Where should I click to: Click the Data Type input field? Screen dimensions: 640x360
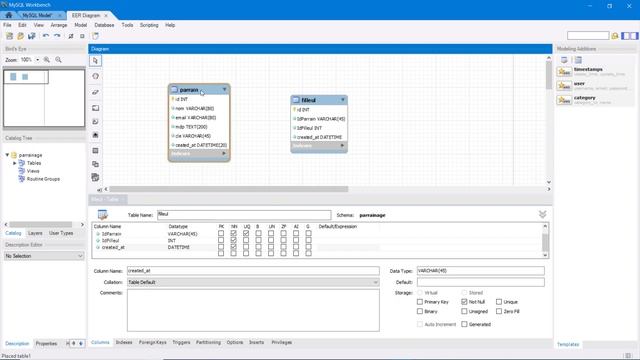click(480, 271)
